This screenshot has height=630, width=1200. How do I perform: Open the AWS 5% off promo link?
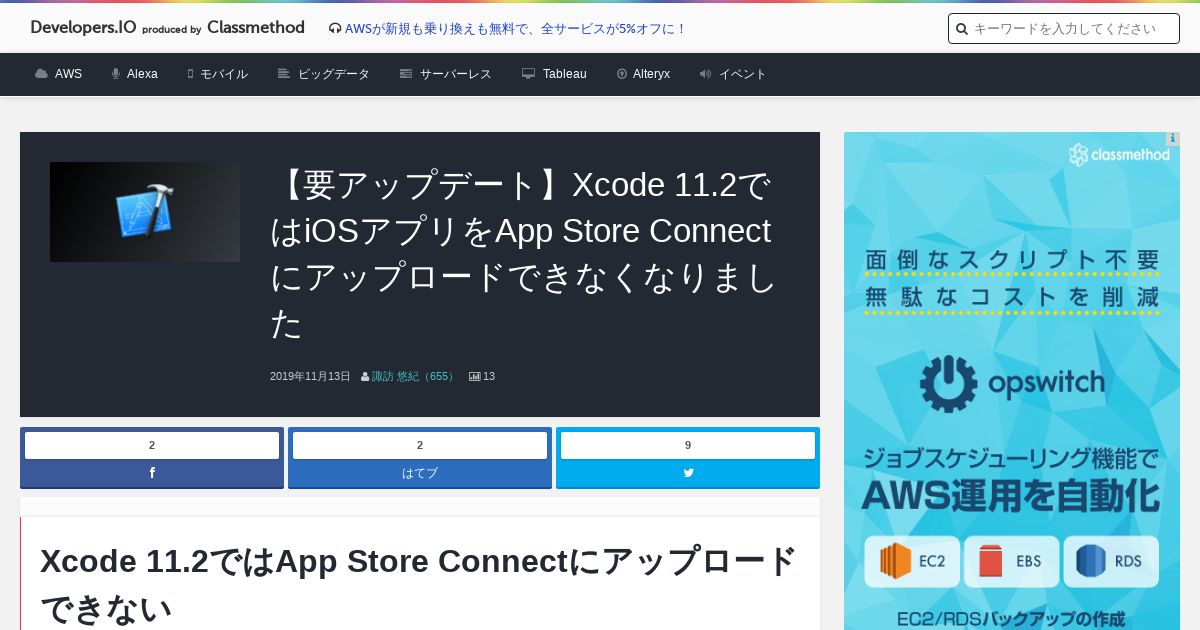(x=515, y=29)
